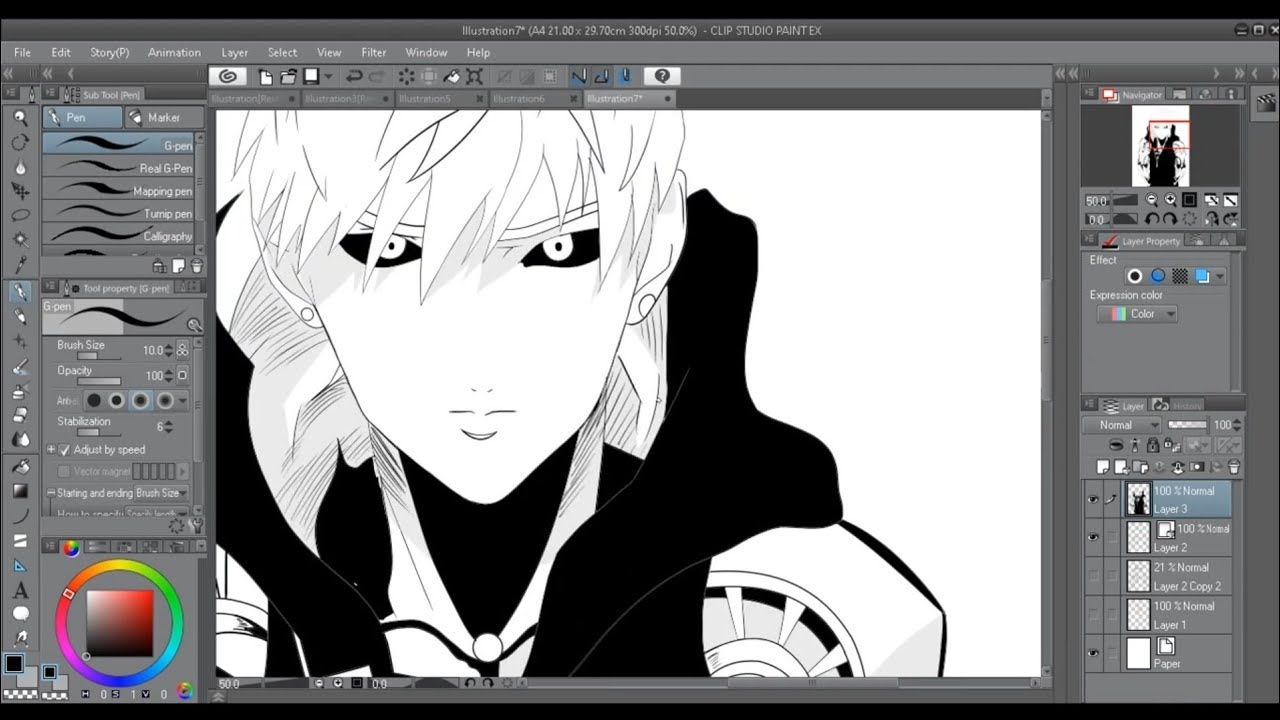This screenshot has width=1280, height=720.
Task: Create a new document from the toolbar
Action: [265, 76]
